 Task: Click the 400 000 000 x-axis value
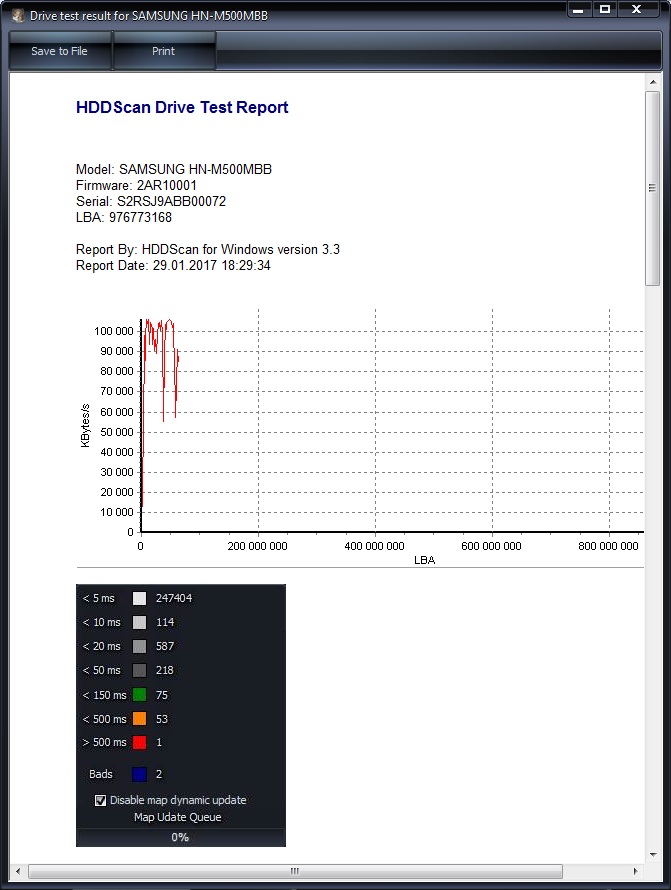(x=374, y=546)
